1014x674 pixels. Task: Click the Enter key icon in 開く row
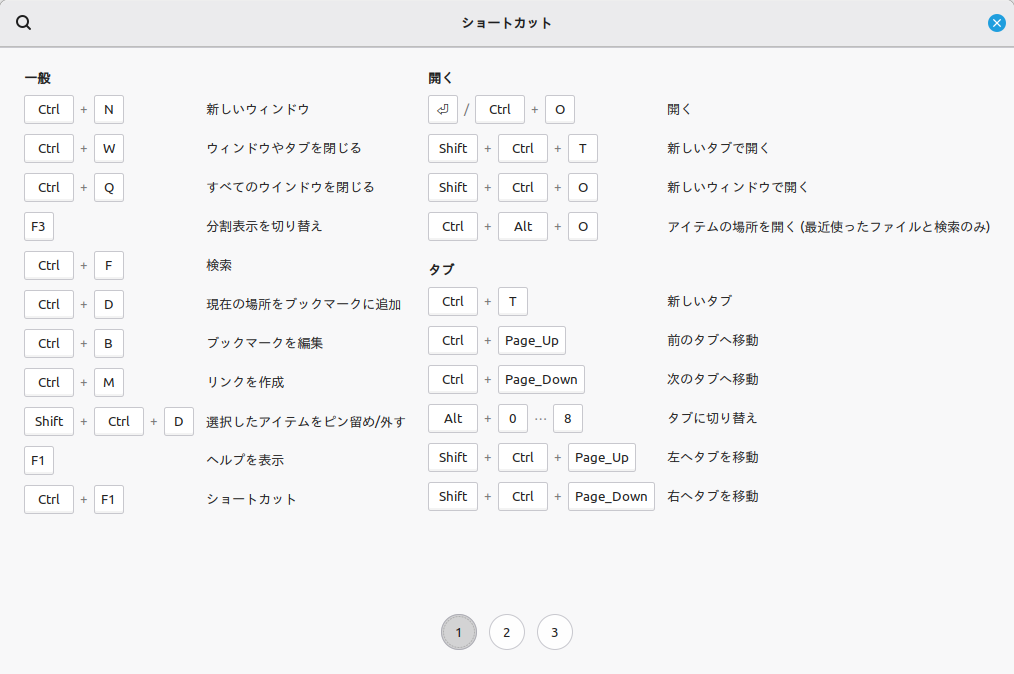pyautogui.click(x=443, y=109)
